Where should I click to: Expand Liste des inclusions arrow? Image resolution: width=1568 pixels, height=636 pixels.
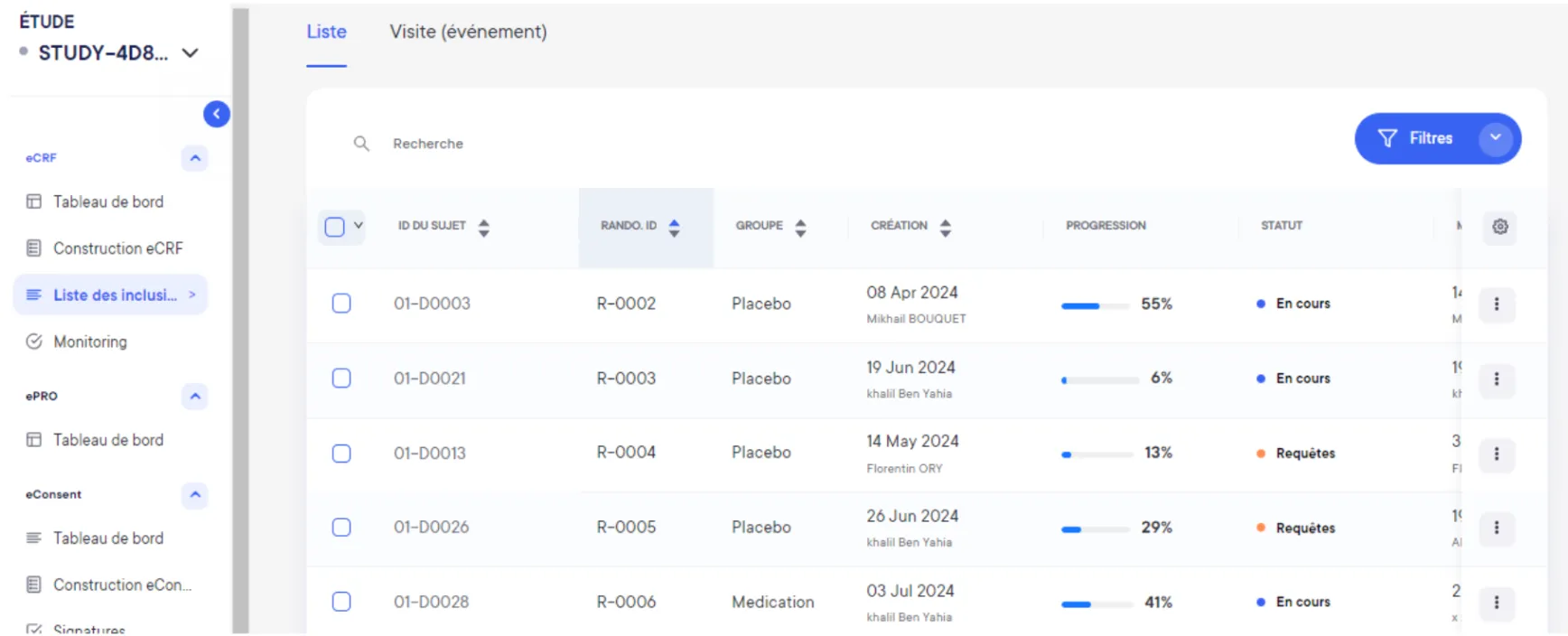click(192, 295)
